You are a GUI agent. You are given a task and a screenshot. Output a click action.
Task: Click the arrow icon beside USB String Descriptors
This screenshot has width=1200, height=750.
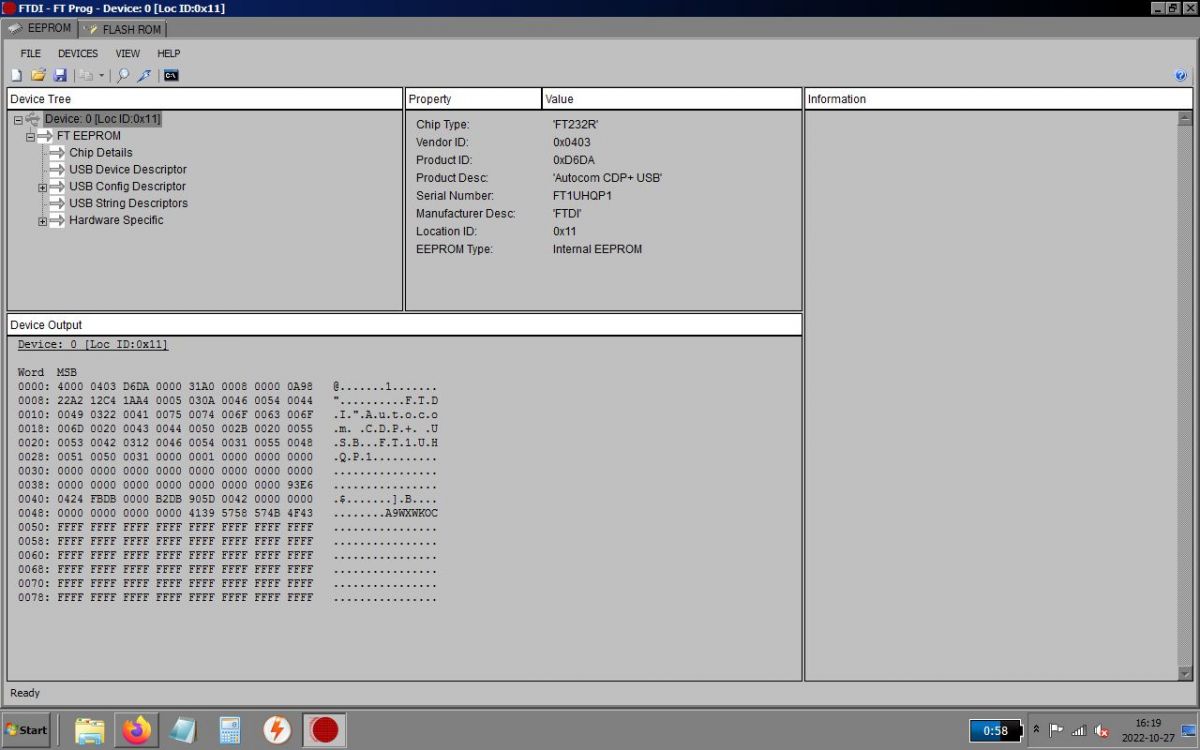tap(57, 204)
